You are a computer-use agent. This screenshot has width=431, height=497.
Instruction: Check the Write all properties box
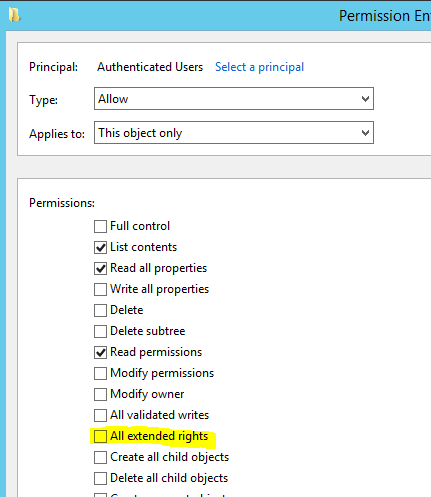click(x=100, y=289)
